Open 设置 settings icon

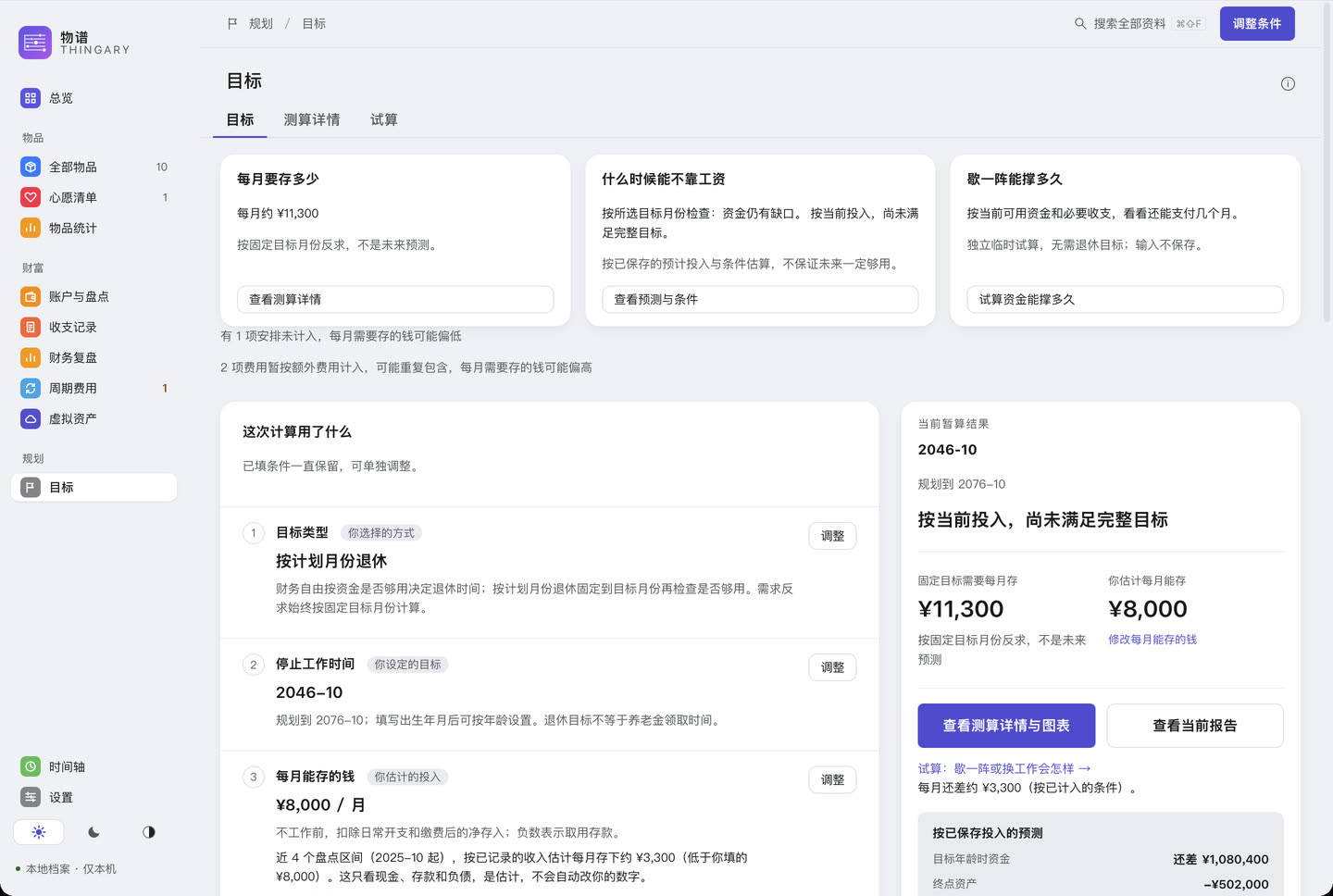(31, 798)
